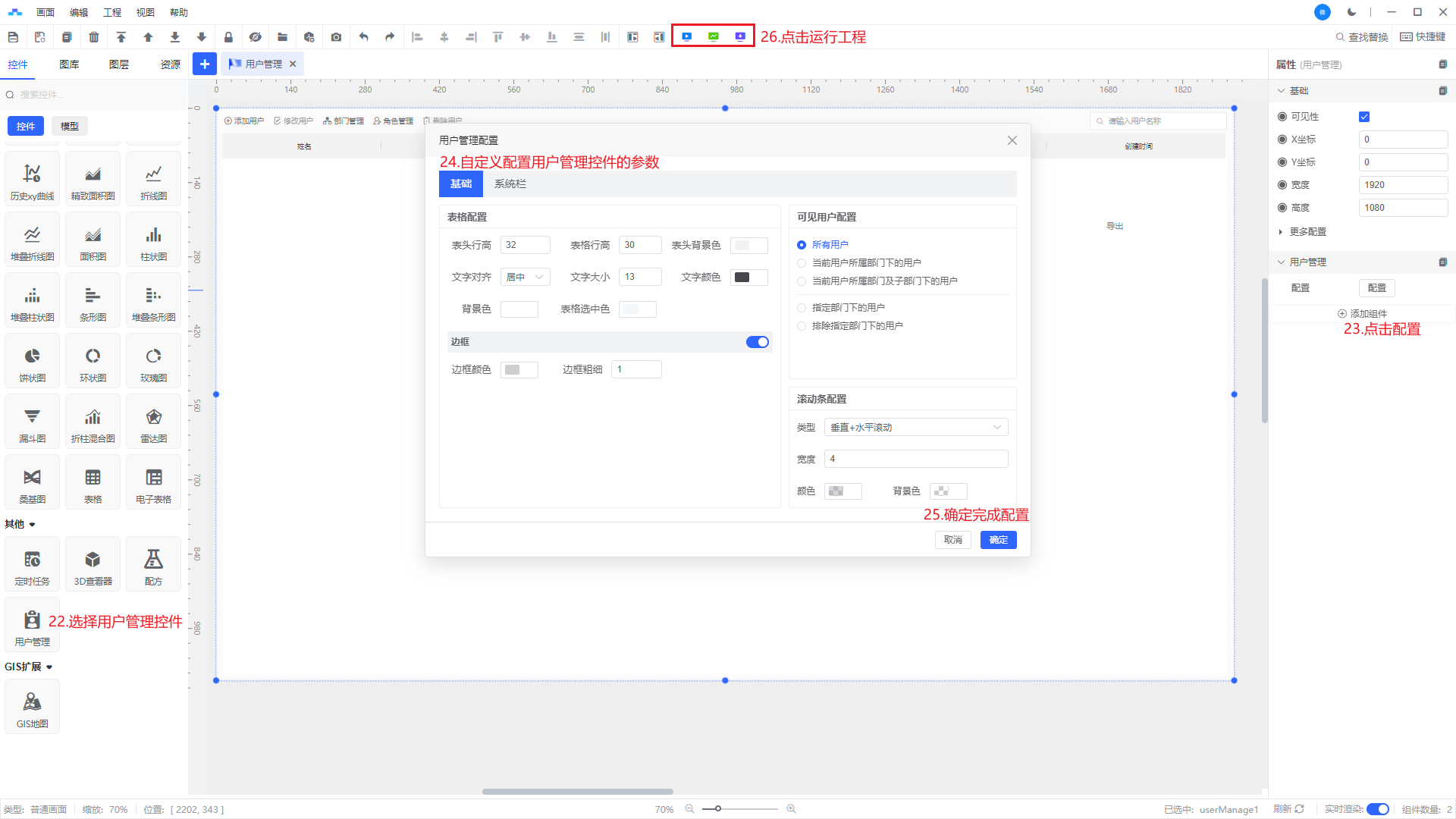Click the delete trash icon in toolbar
The image size is (1456, 819).
[x=94, y=37]
